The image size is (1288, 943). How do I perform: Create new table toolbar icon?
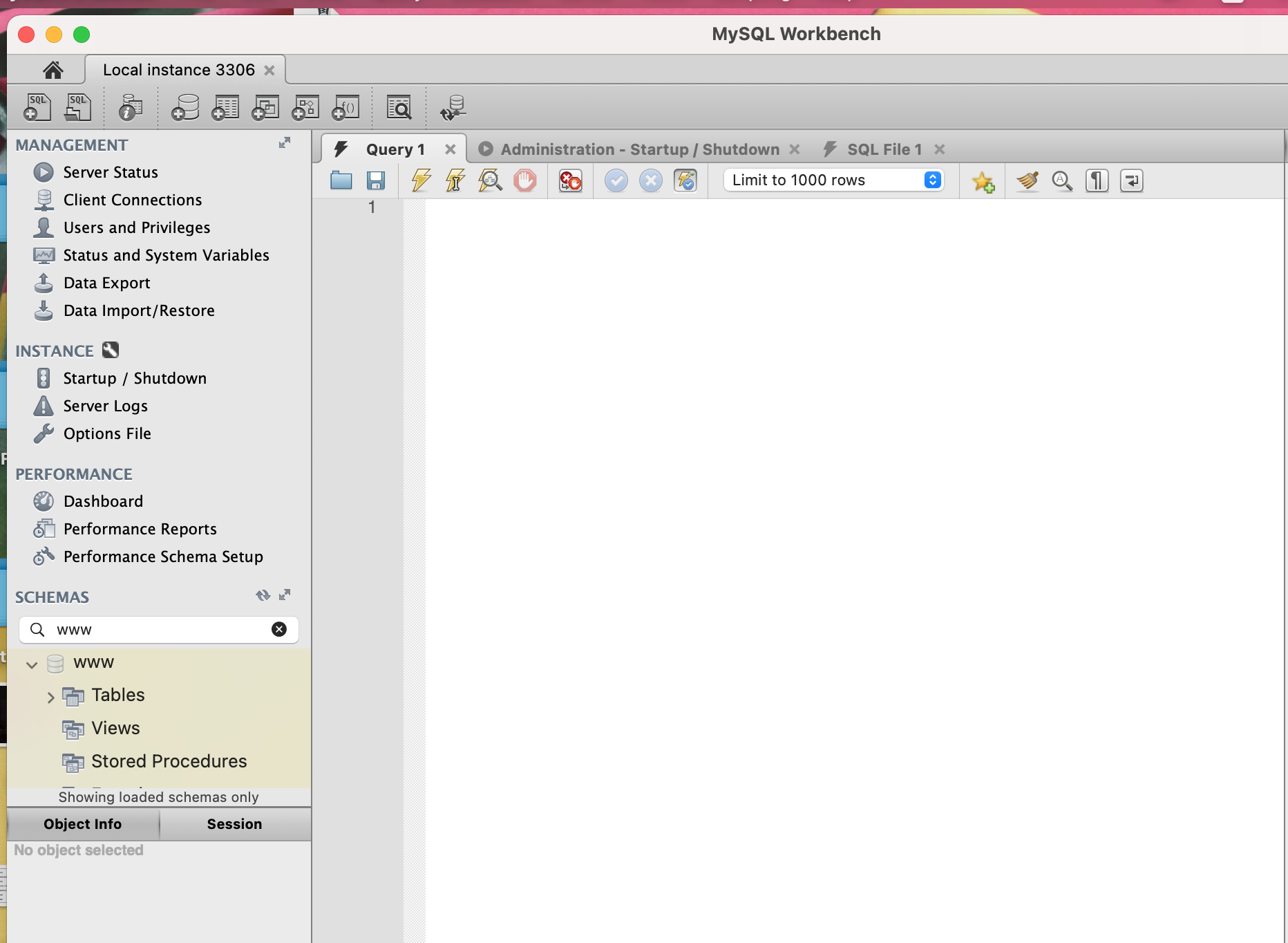225,107
